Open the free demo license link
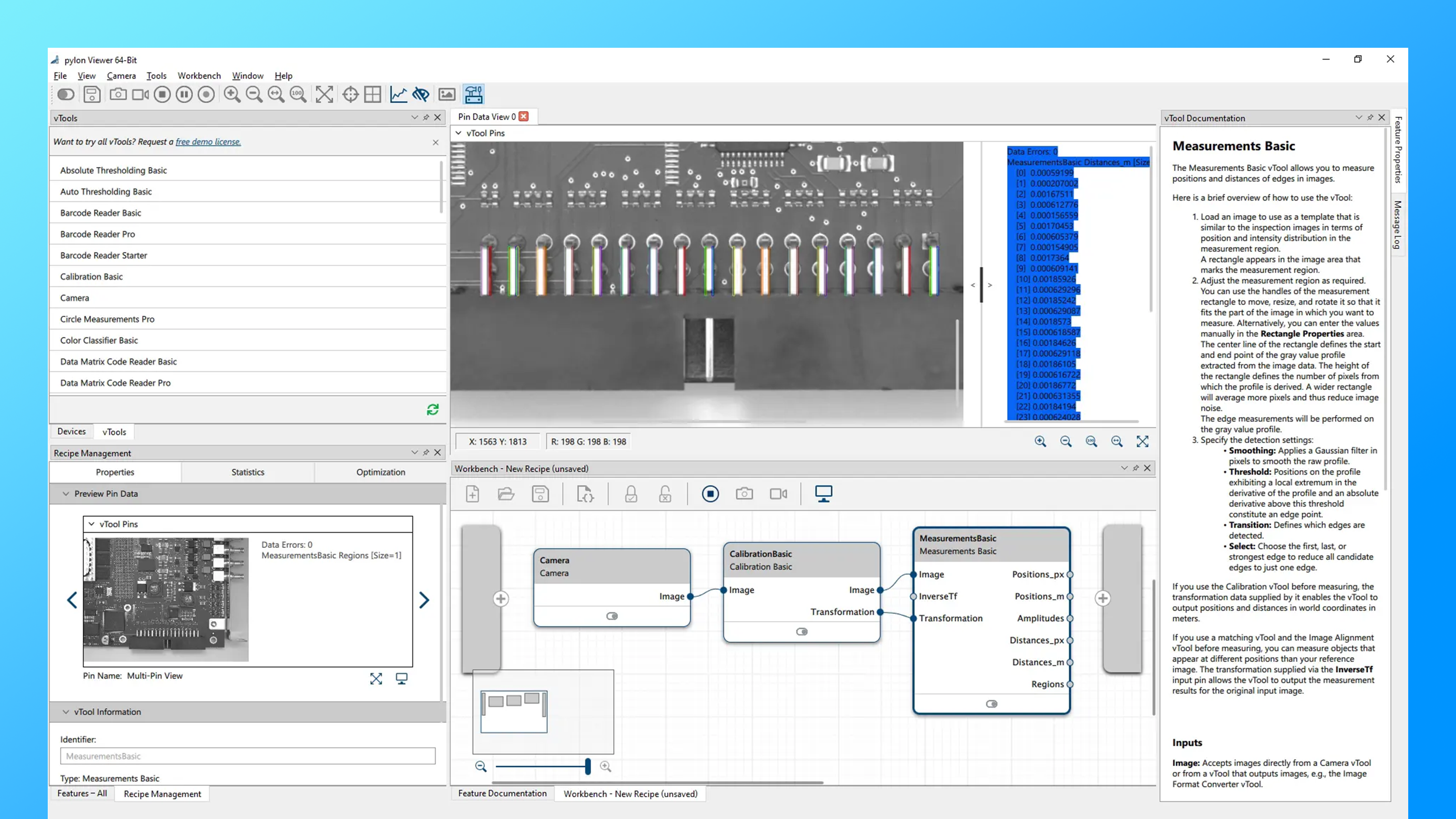Screen dimensions: 1456x819 (208, 142)
